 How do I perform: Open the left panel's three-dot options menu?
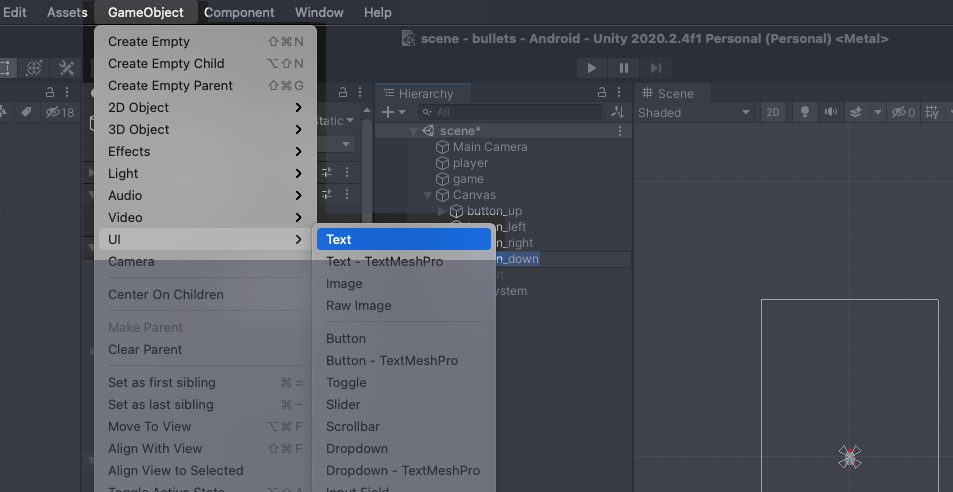click(x=67, y=92)
